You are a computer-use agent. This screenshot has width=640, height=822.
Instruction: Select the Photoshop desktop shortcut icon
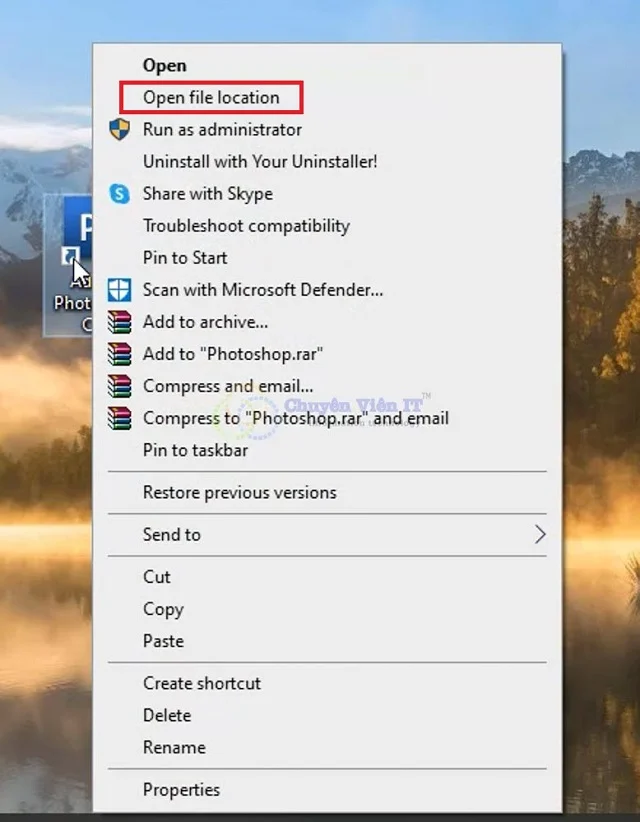[x=68, y=265]
